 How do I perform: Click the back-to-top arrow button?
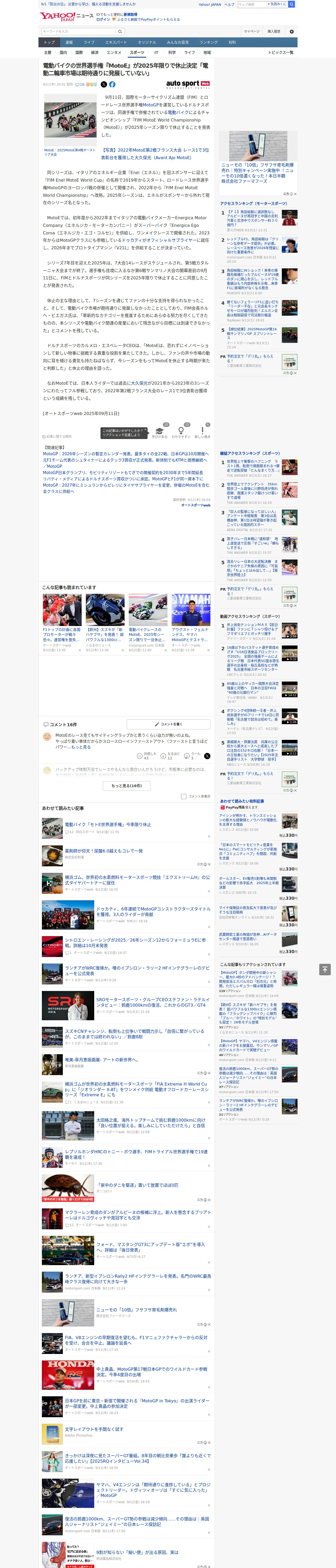pyautogui.click(x=325, y=969)
